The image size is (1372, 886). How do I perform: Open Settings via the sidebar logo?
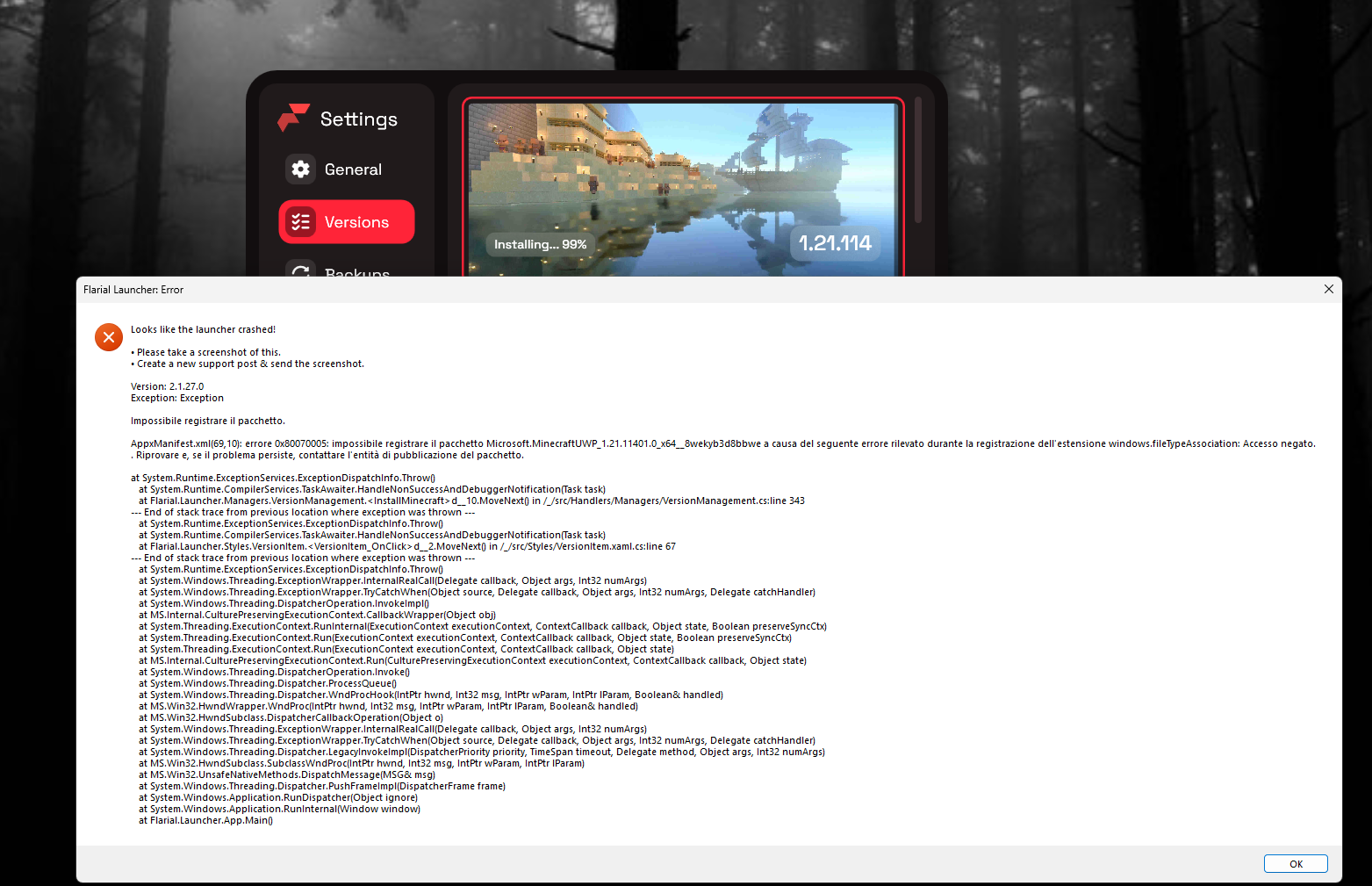pos(292,118)
